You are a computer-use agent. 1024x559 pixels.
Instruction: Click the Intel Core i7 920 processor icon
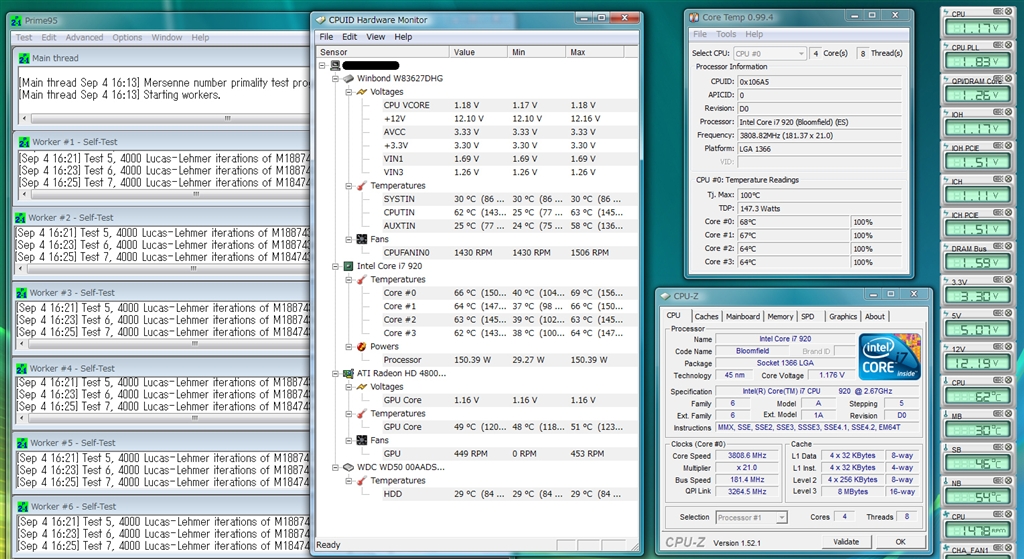tap(349, 266)
